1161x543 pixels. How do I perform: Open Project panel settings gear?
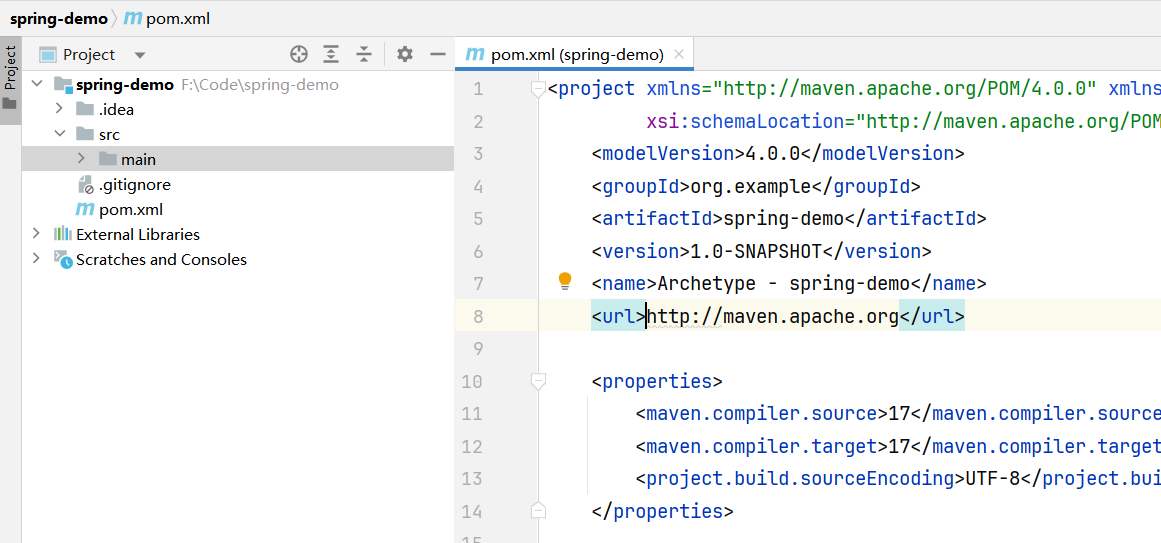pos(404,54)
